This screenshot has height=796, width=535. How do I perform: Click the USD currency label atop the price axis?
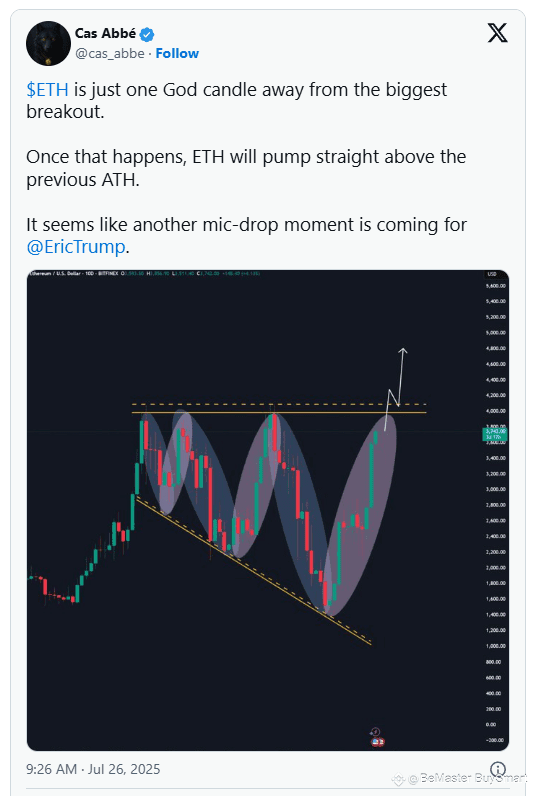492,274
